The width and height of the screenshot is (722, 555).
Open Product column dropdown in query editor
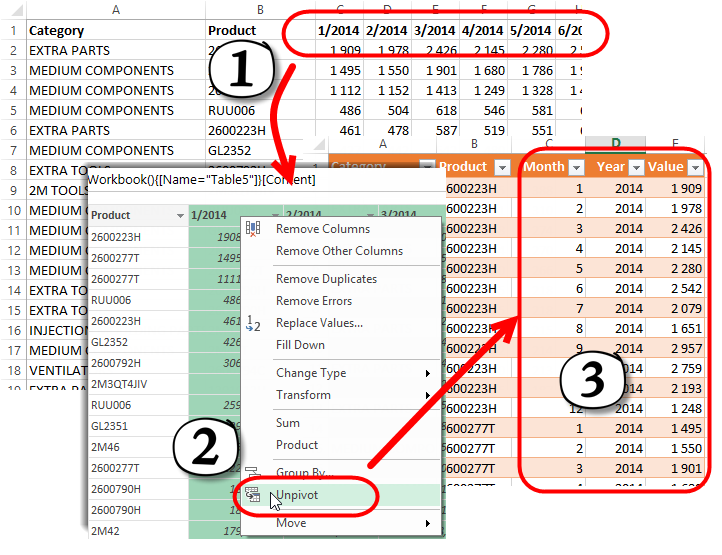[x=180, y=215]
